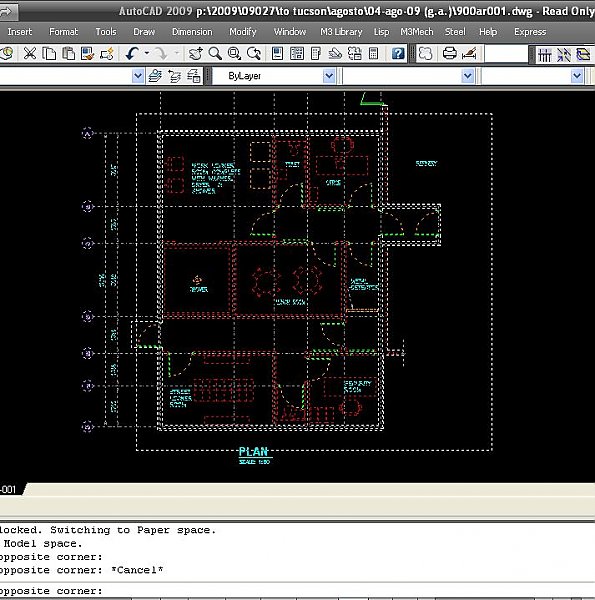Click the blue Help question mark icon

398,54
